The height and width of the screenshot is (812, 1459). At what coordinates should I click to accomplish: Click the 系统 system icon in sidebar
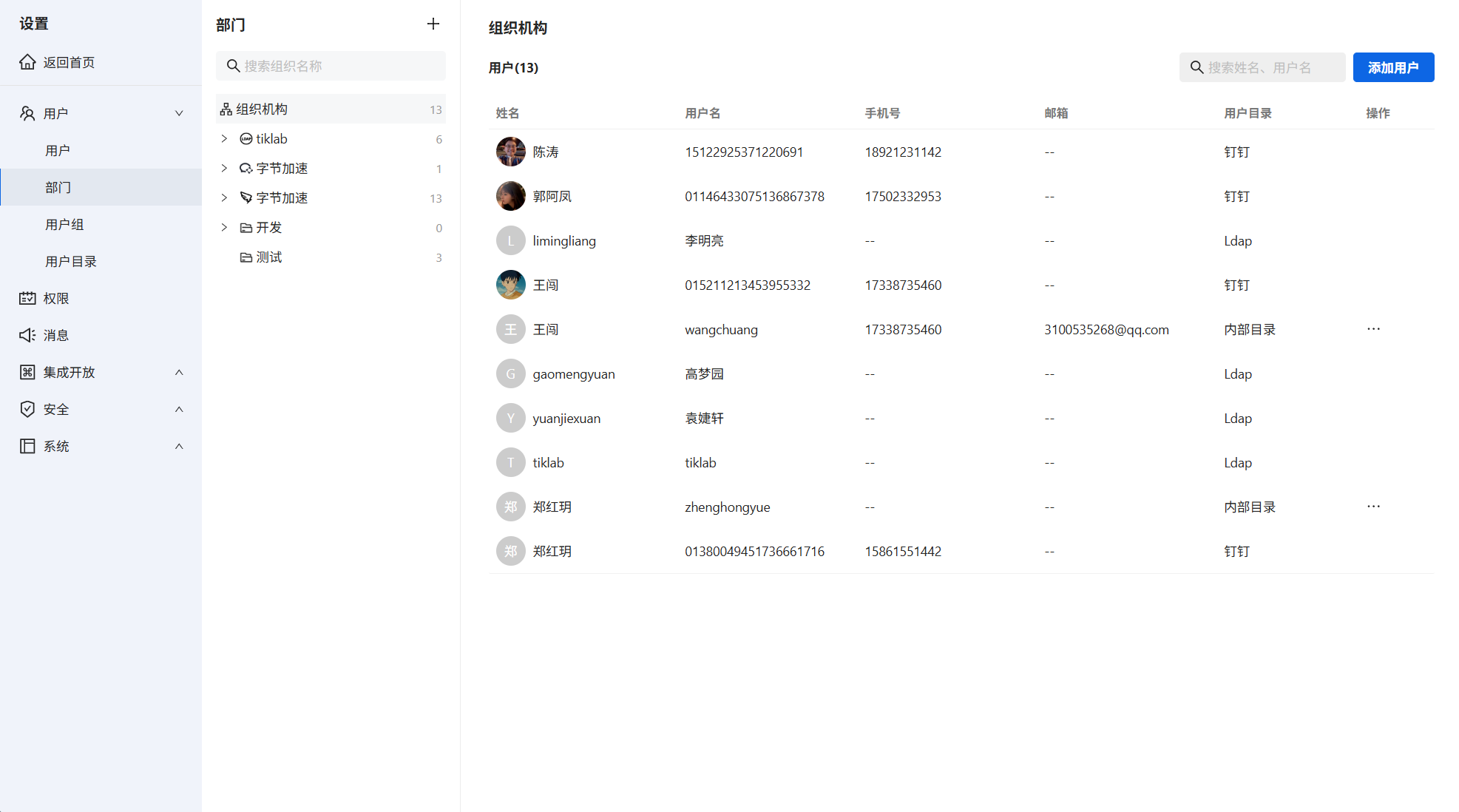27,446
